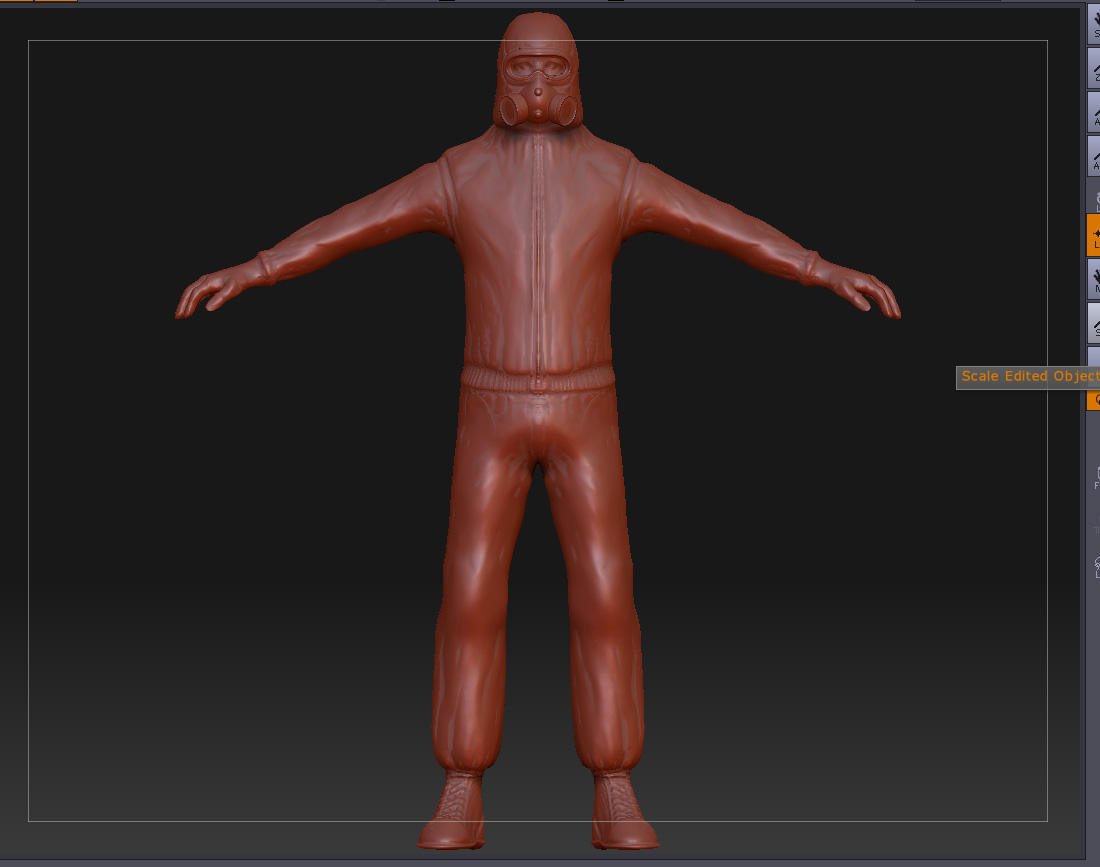This screenshot has height=867, width=1100.
Task: Click the model's chest zipper on canvas
Action: tap(538, 260)
